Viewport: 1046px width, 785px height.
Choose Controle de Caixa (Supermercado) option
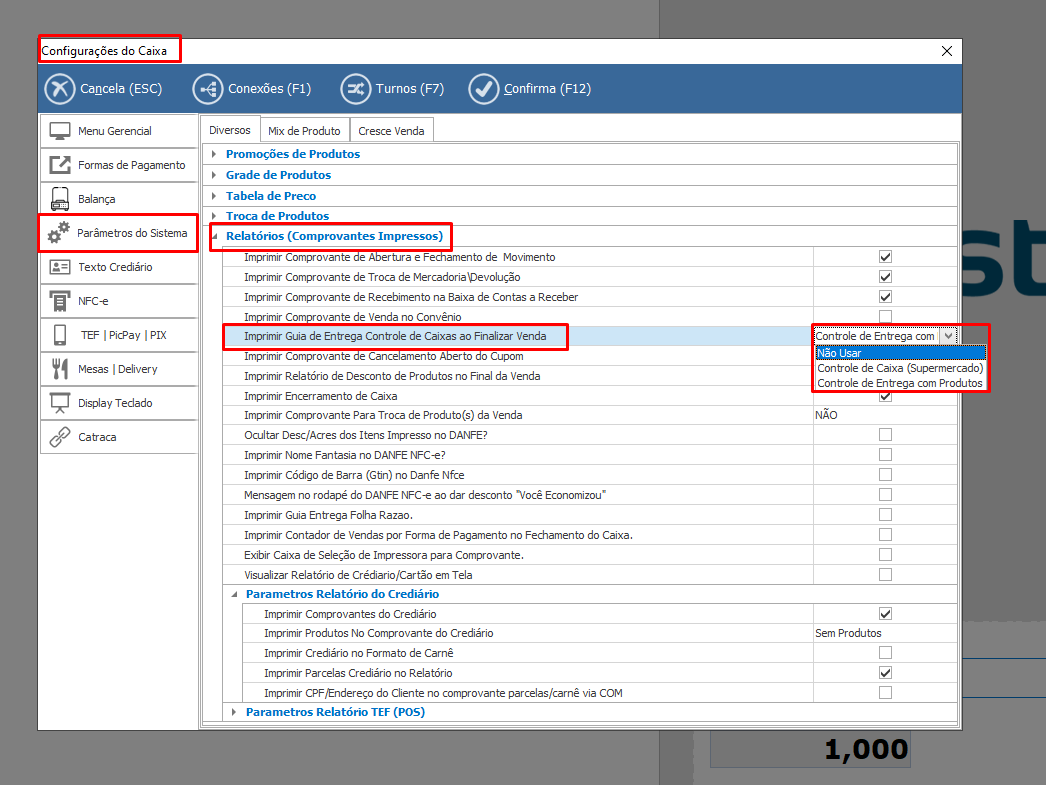[900, 368]
